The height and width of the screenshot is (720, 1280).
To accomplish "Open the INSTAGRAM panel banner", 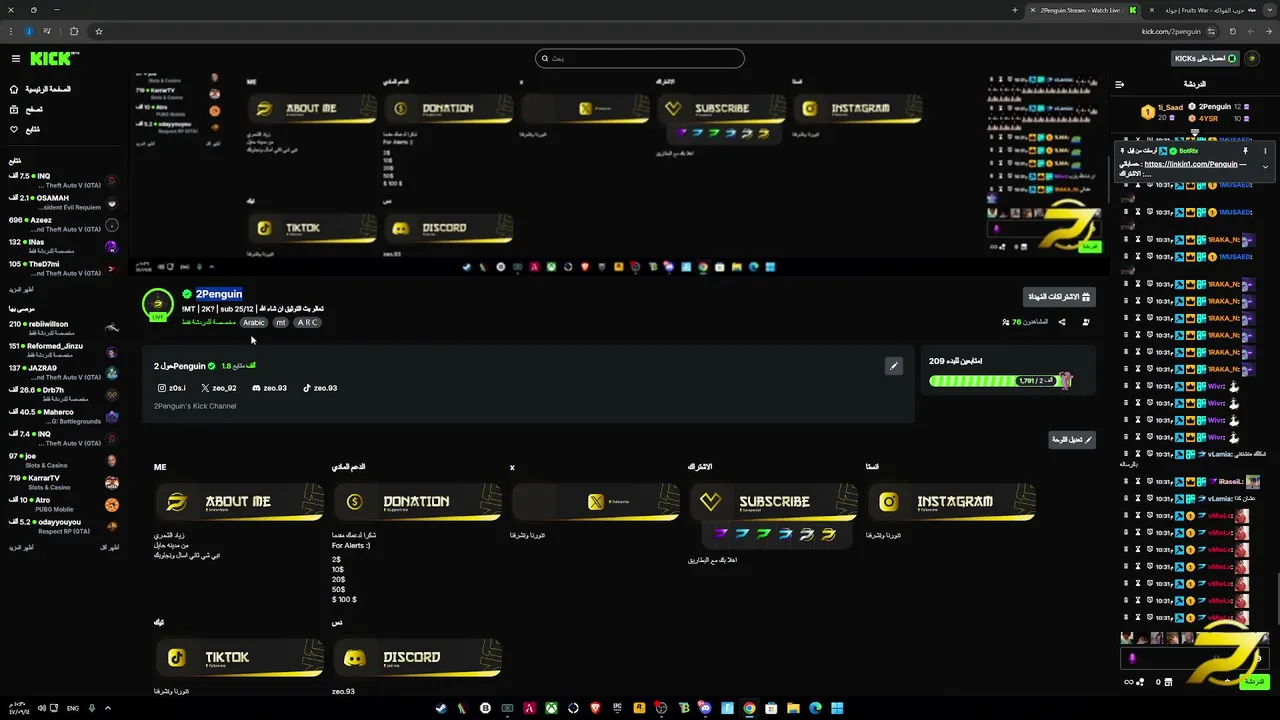I will coord(951,501).
